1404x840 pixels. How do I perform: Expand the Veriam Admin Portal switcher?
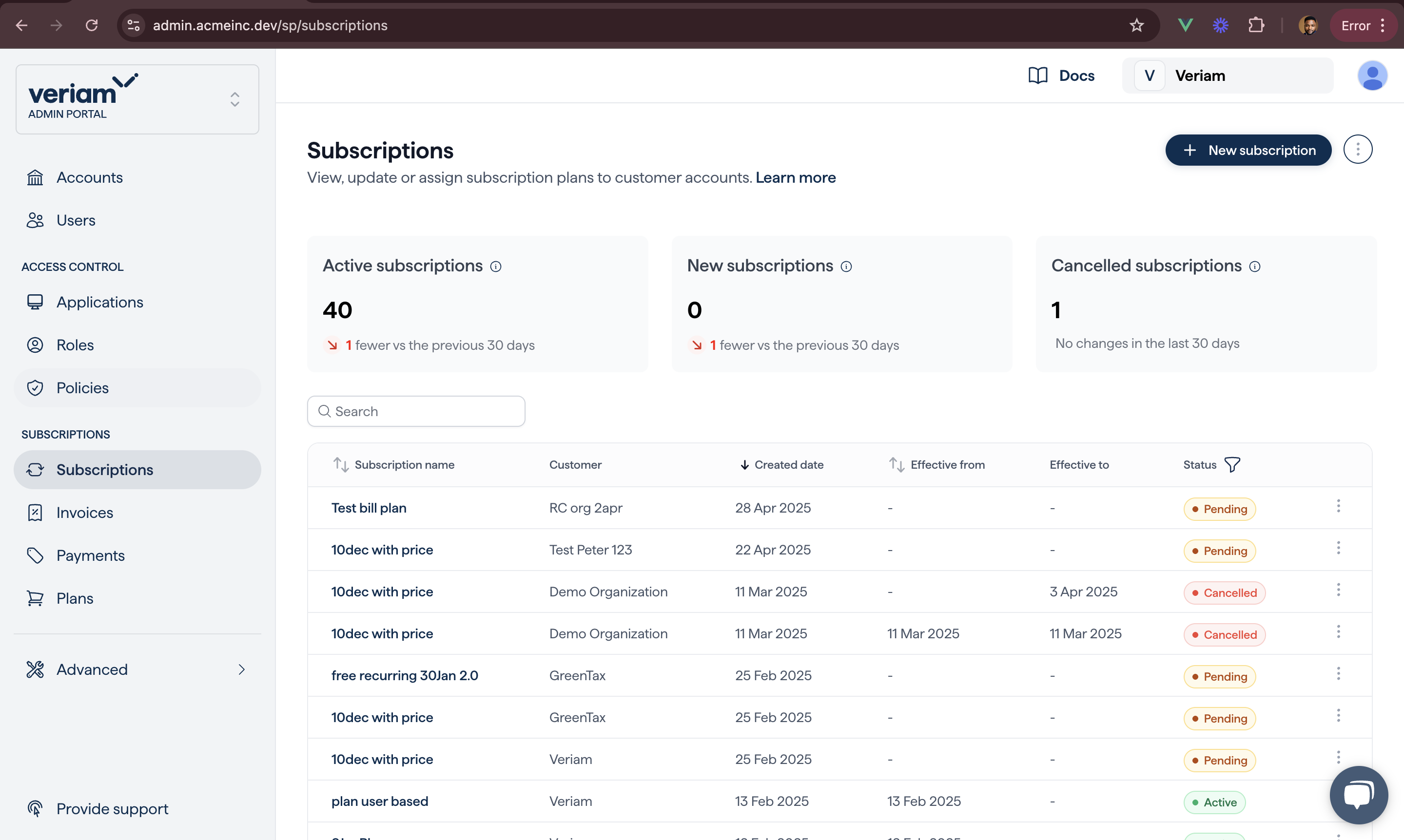point(234,99)
